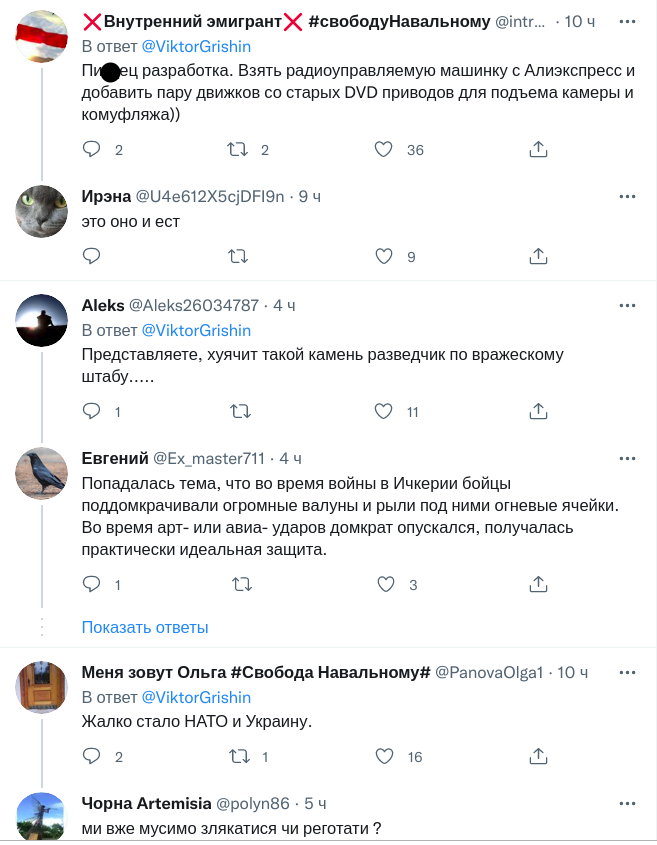Like the tweet "Жалко стало НАТО и Украину"
Viewport: 657px width, 845px height.
click(x=383, y=757)
